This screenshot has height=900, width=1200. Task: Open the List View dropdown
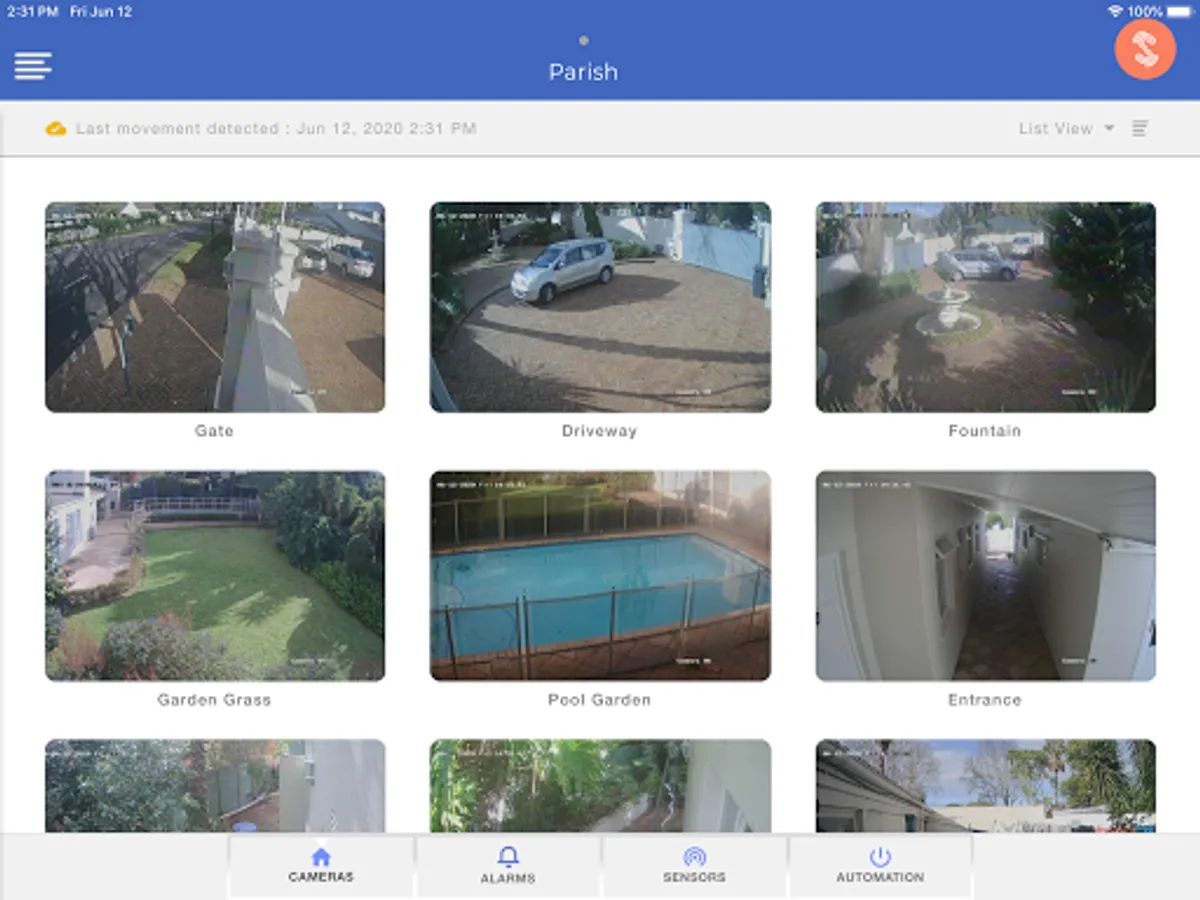1066,128
